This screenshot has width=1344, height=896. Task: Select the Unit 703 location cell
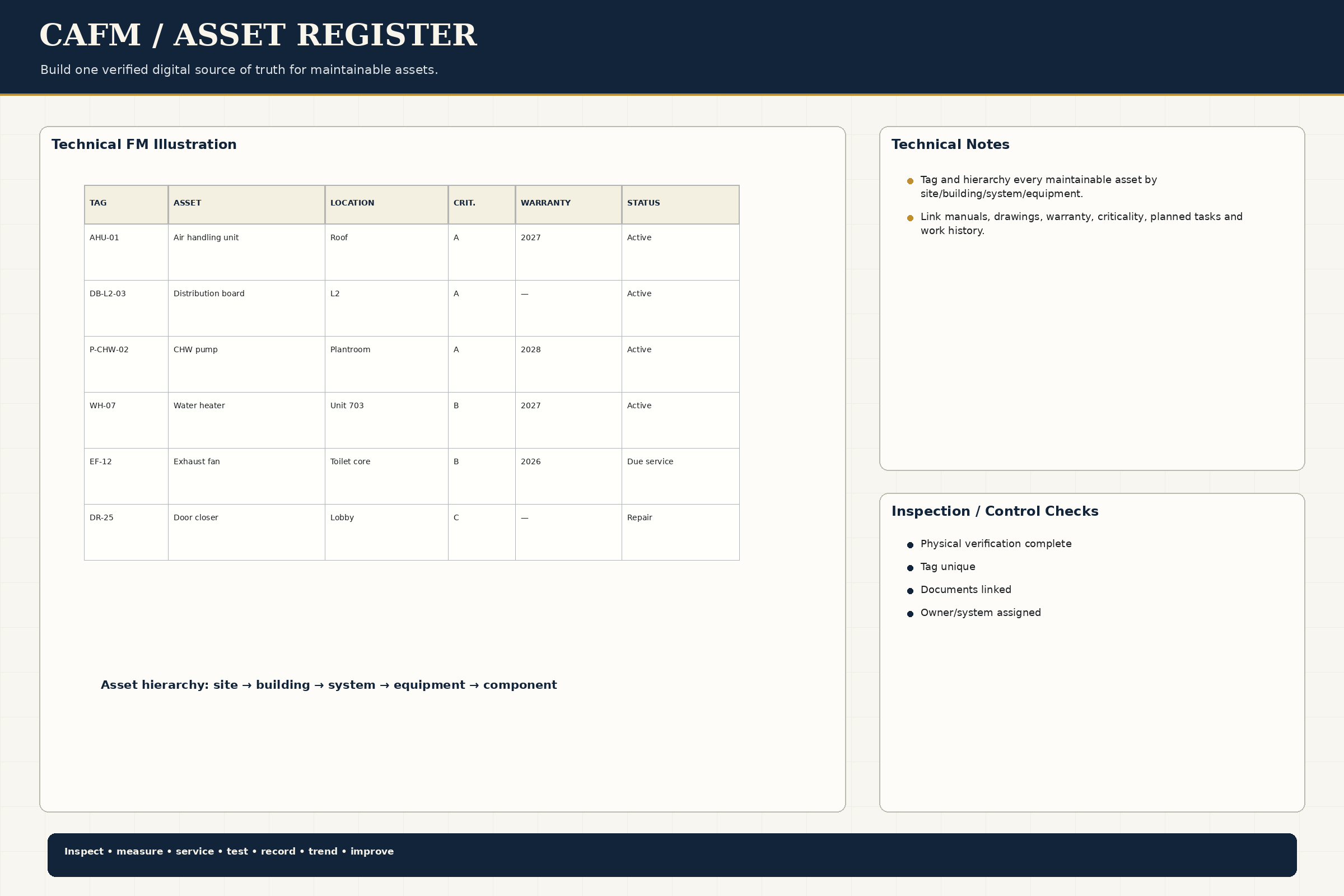click(387, 420)
